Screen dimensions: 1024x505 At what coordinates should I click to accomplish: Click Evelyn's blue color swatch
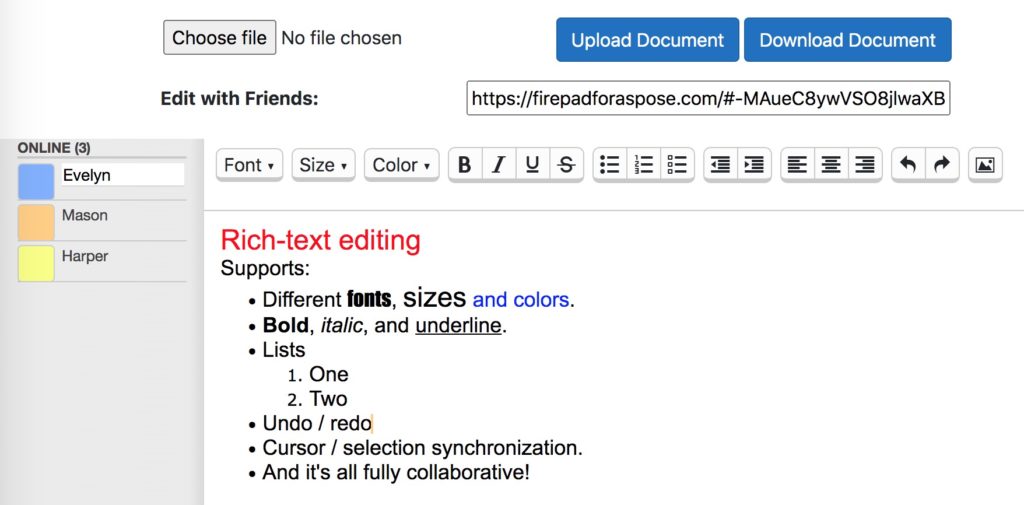pos(36,182)
